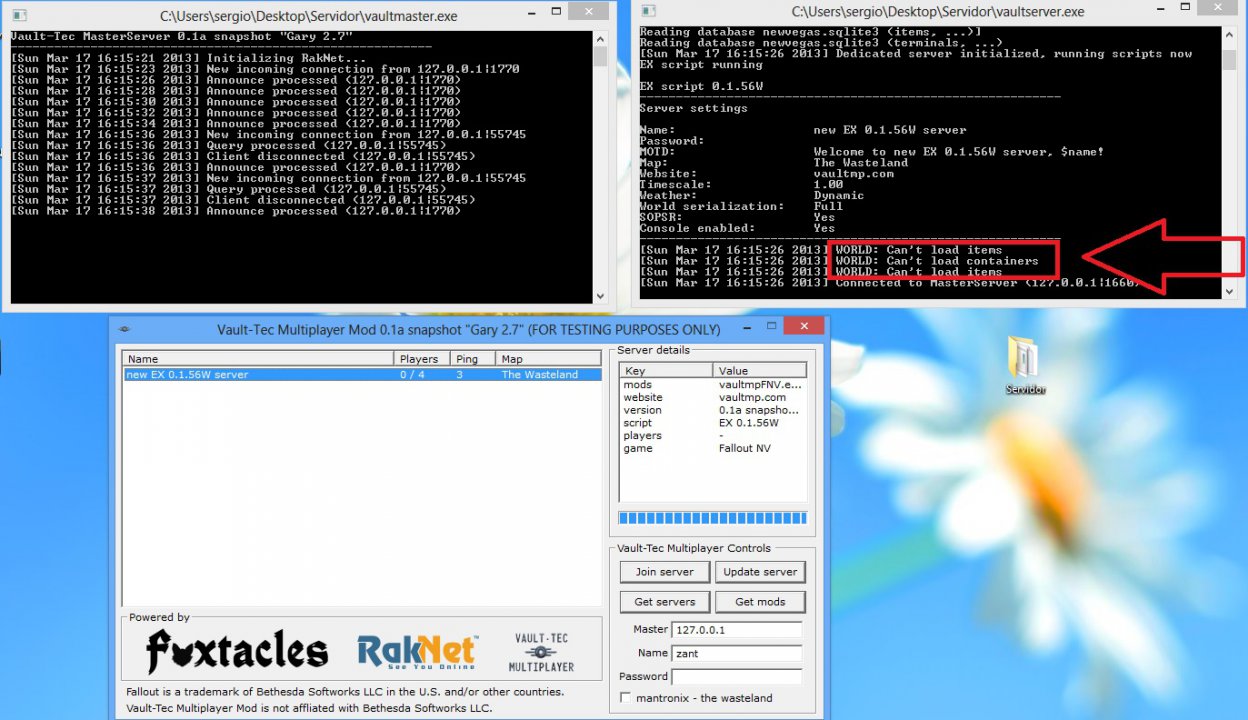This screenshot has width=1248, height=720.
Task: Close the Vault-Tec Multiplayer Mod window
Action: (x=804, y=327)
